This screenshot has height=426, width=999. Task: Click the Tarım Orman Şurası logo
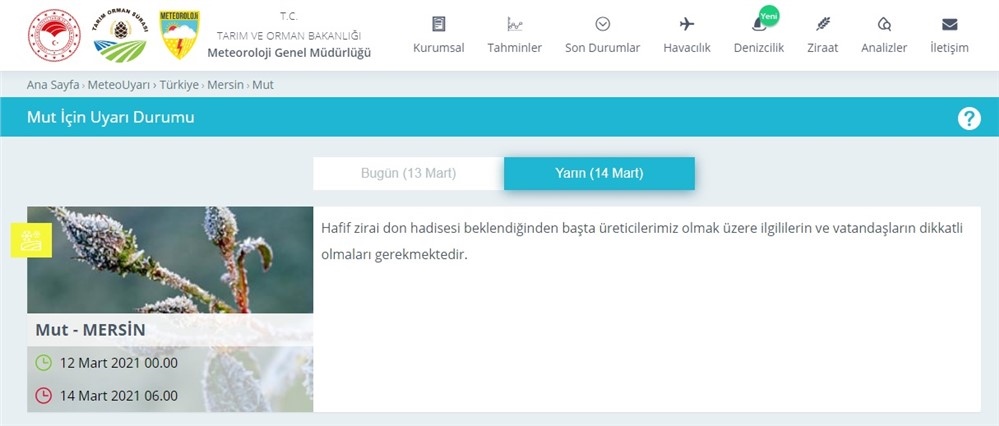119,34
